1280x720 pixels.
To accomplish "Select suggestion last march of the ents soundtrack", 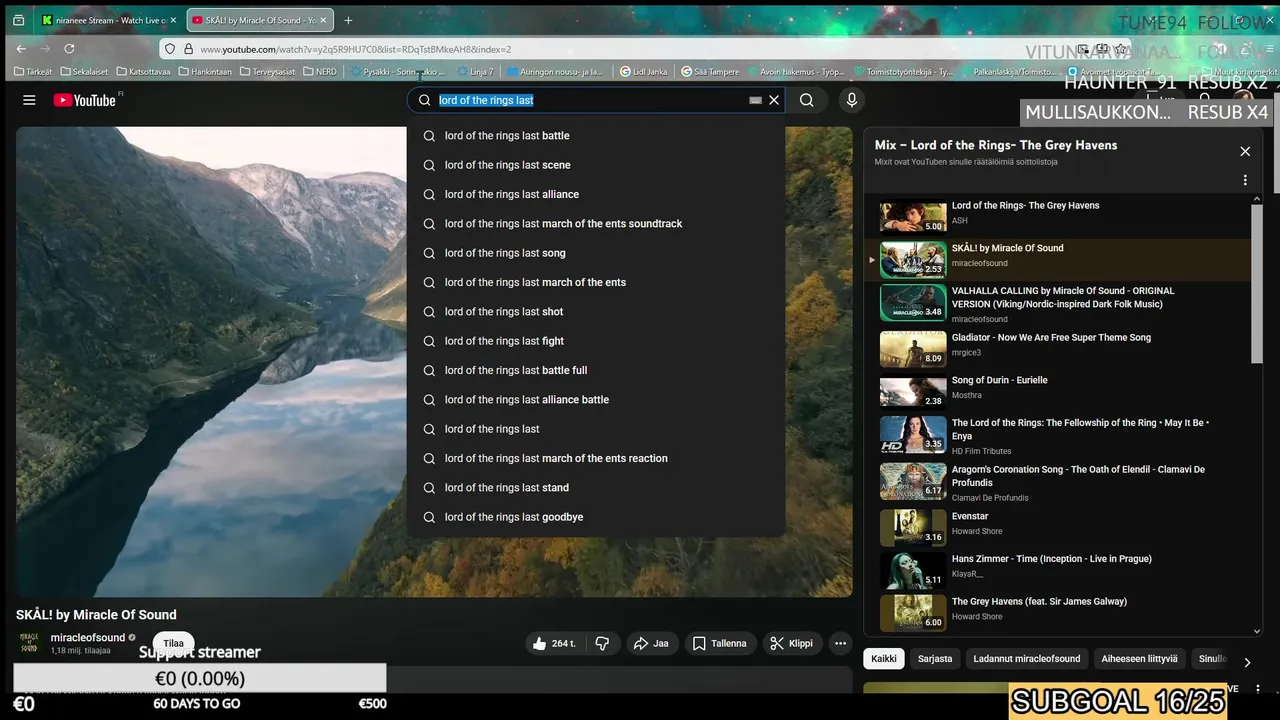I will click(x=595, y=224).
